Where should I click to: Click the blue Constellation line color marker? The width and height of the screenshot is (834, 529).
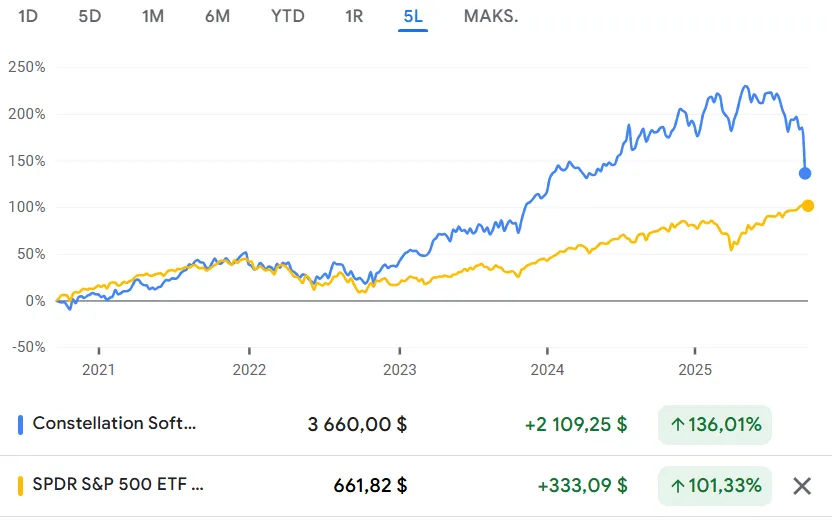(x=20, y=425)
